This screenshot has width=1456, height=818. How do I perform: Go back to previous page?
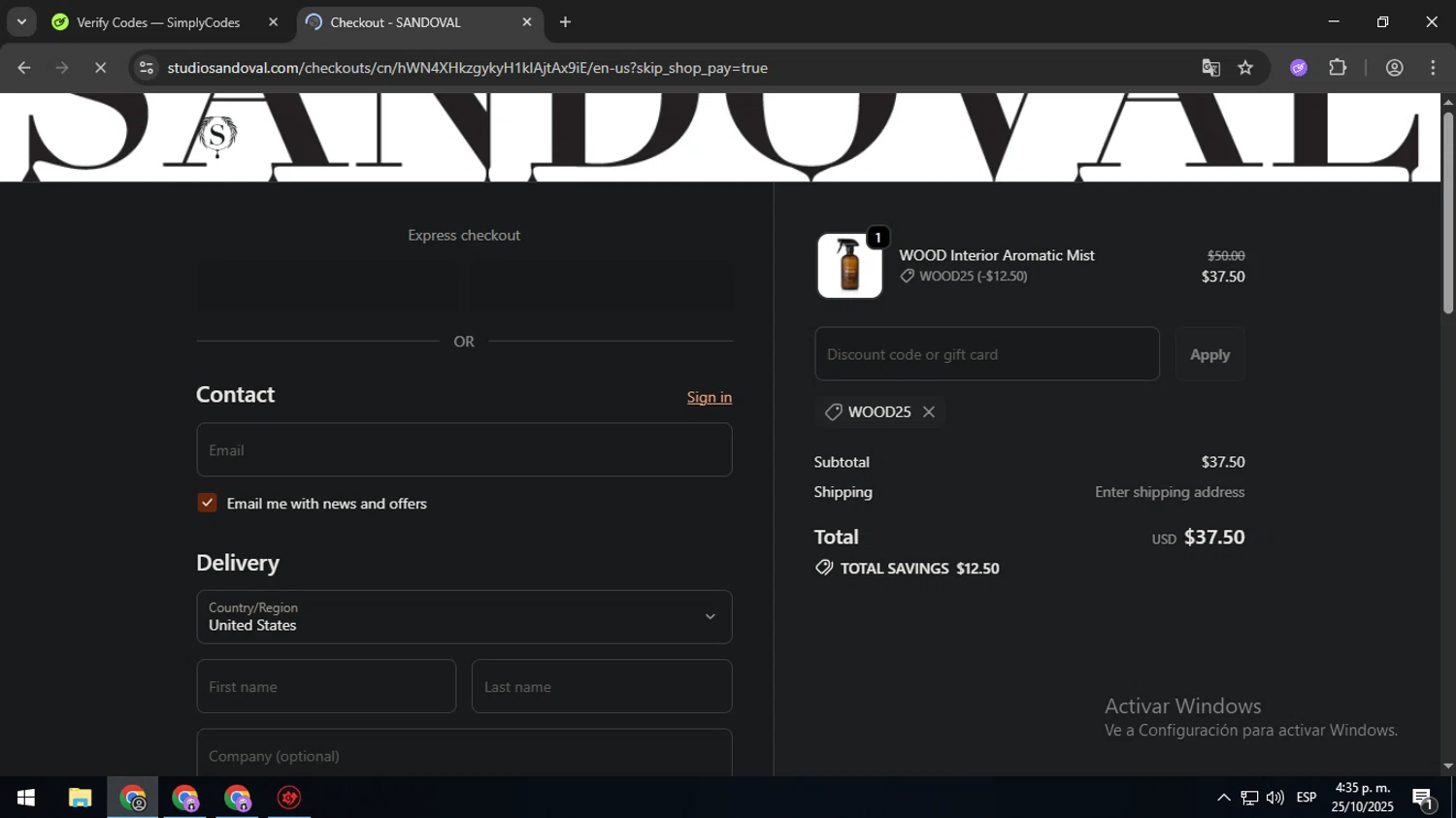[x=24, y=68]
